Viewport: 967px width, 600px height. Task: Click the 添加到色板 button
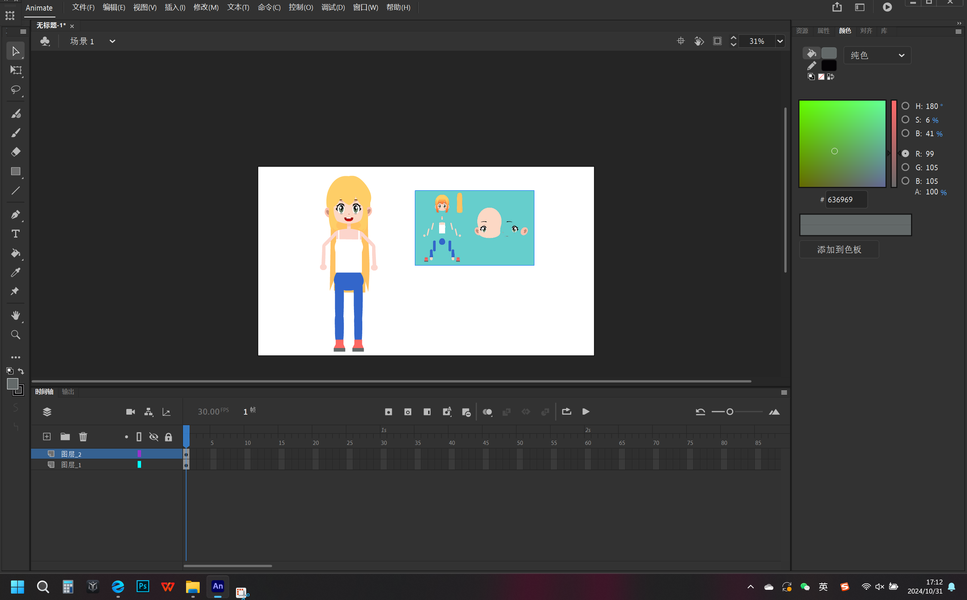[x=839, y=250]
